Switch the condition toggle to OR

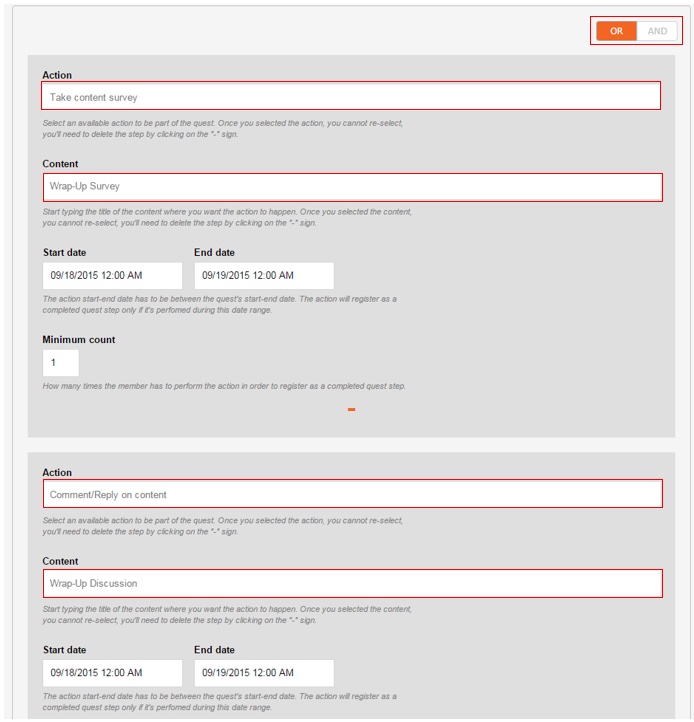(x=616, y=31)
